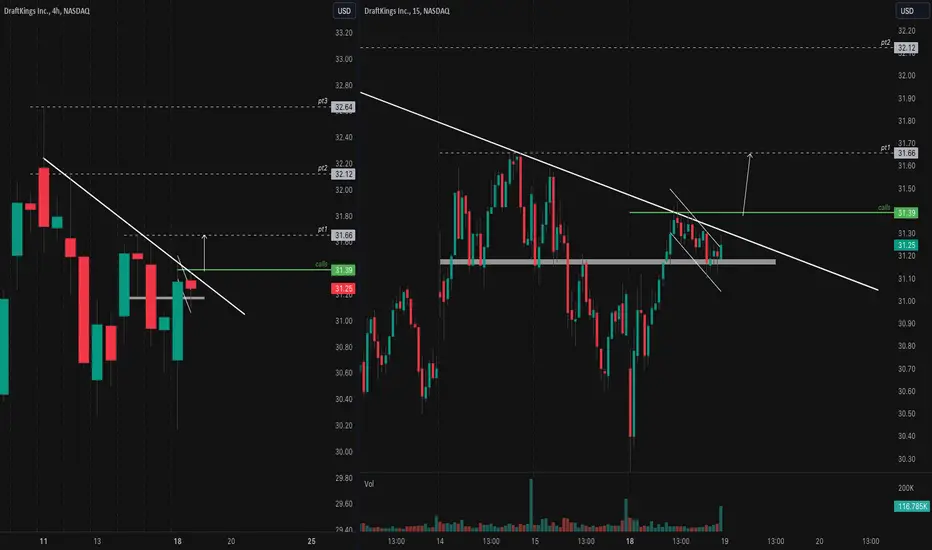932x550 pixels.
Task: Click 30.30 on 15-minute price axis
Action: 906,458
